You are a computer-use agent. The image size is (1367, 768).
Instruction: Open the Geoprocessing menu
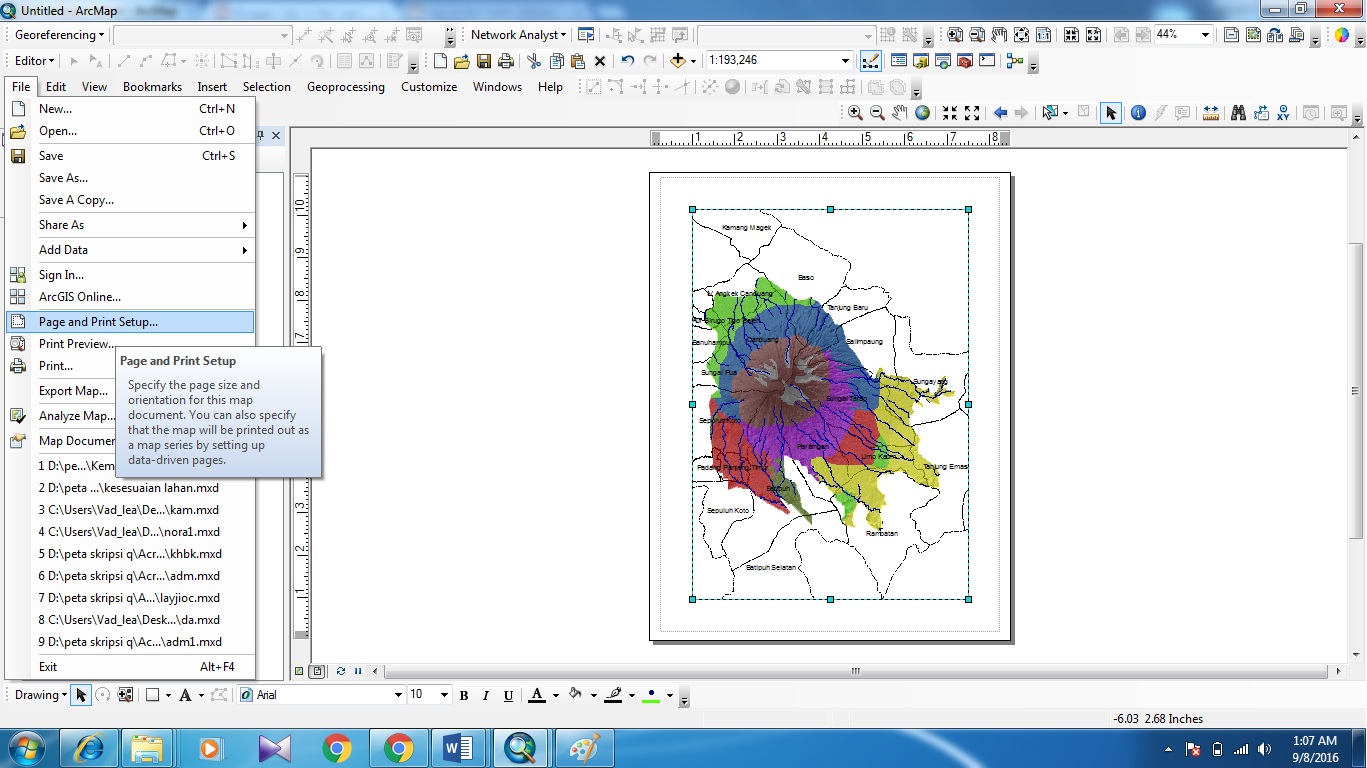click(x=345, y=87)
